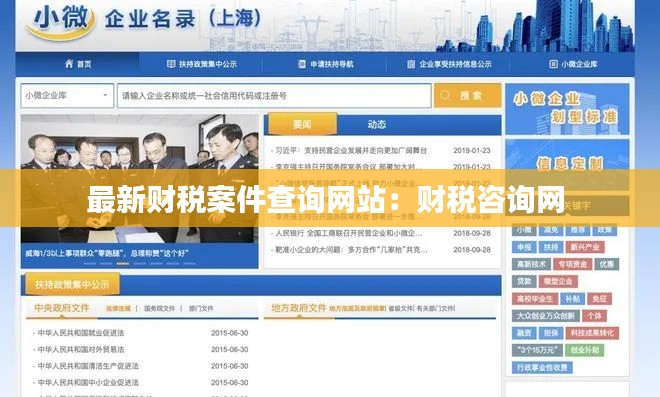
Task: Select the 地方政府文件 heading
Action: click(x=299, y=308)
